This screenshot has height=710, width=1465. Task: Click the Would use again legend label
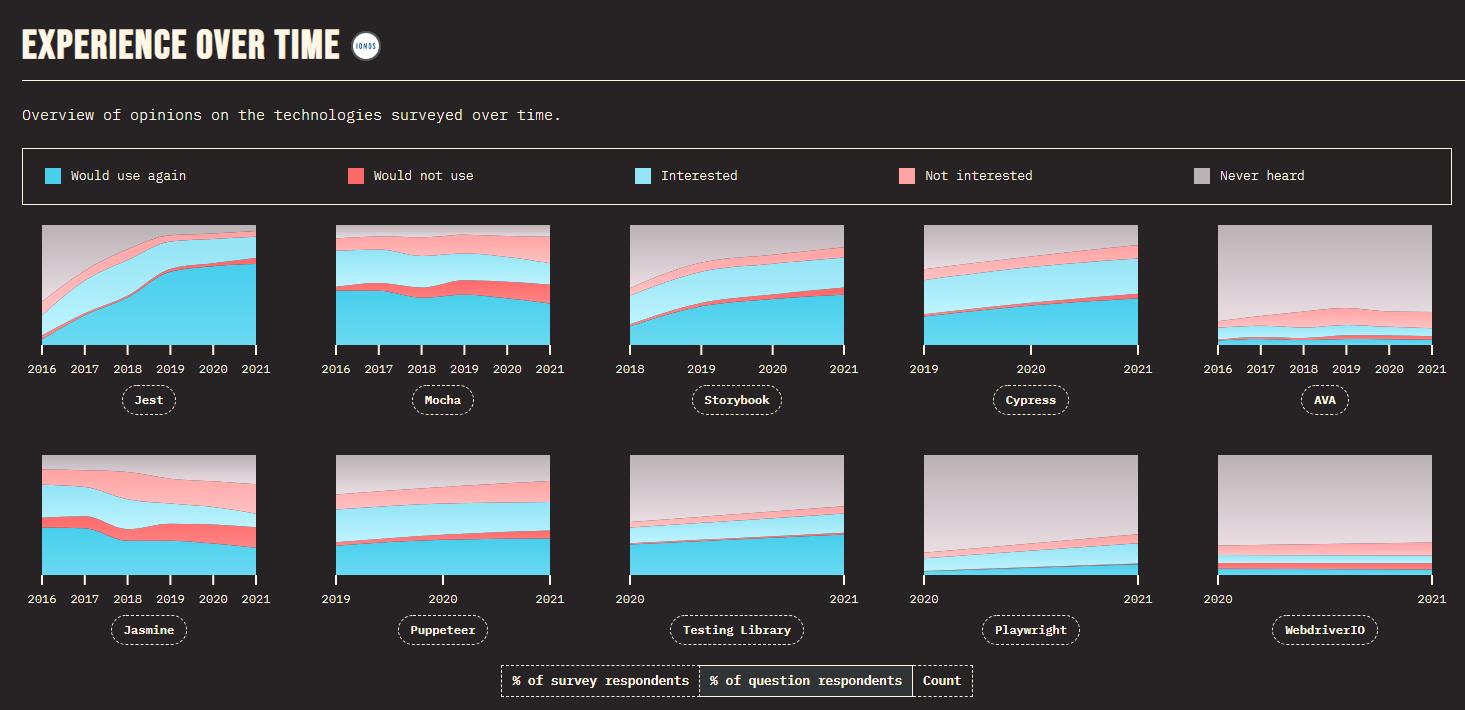128,176
